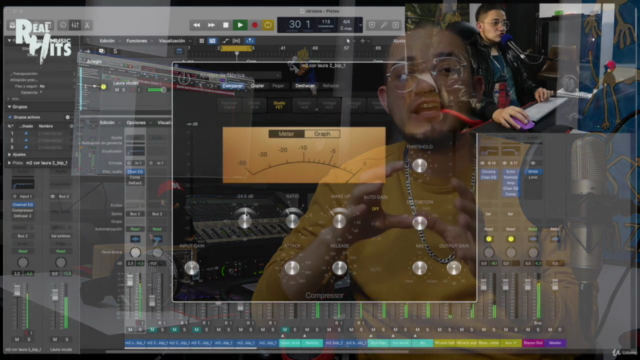Switch to the Graph view tab in the Compressor

click(322, 134)
